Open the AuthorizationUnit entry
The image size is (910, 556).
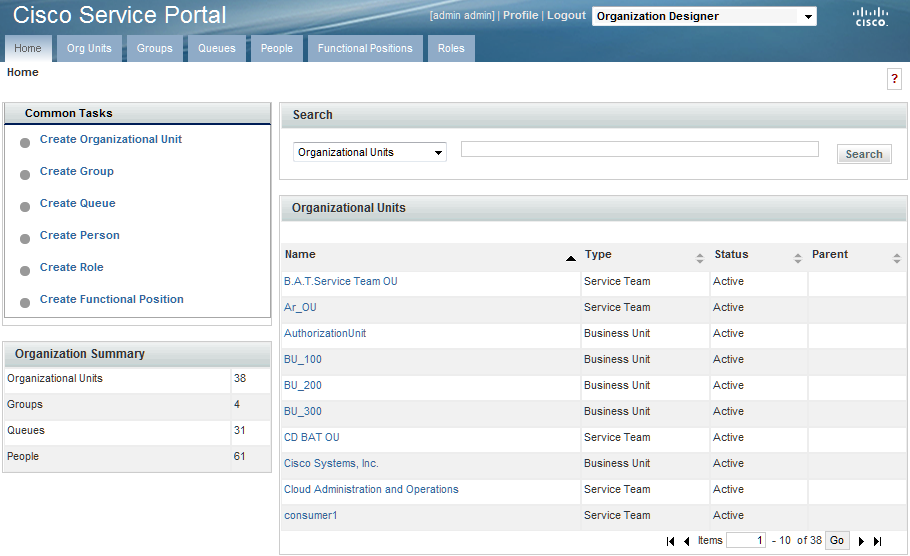click(x=325, y=333)
